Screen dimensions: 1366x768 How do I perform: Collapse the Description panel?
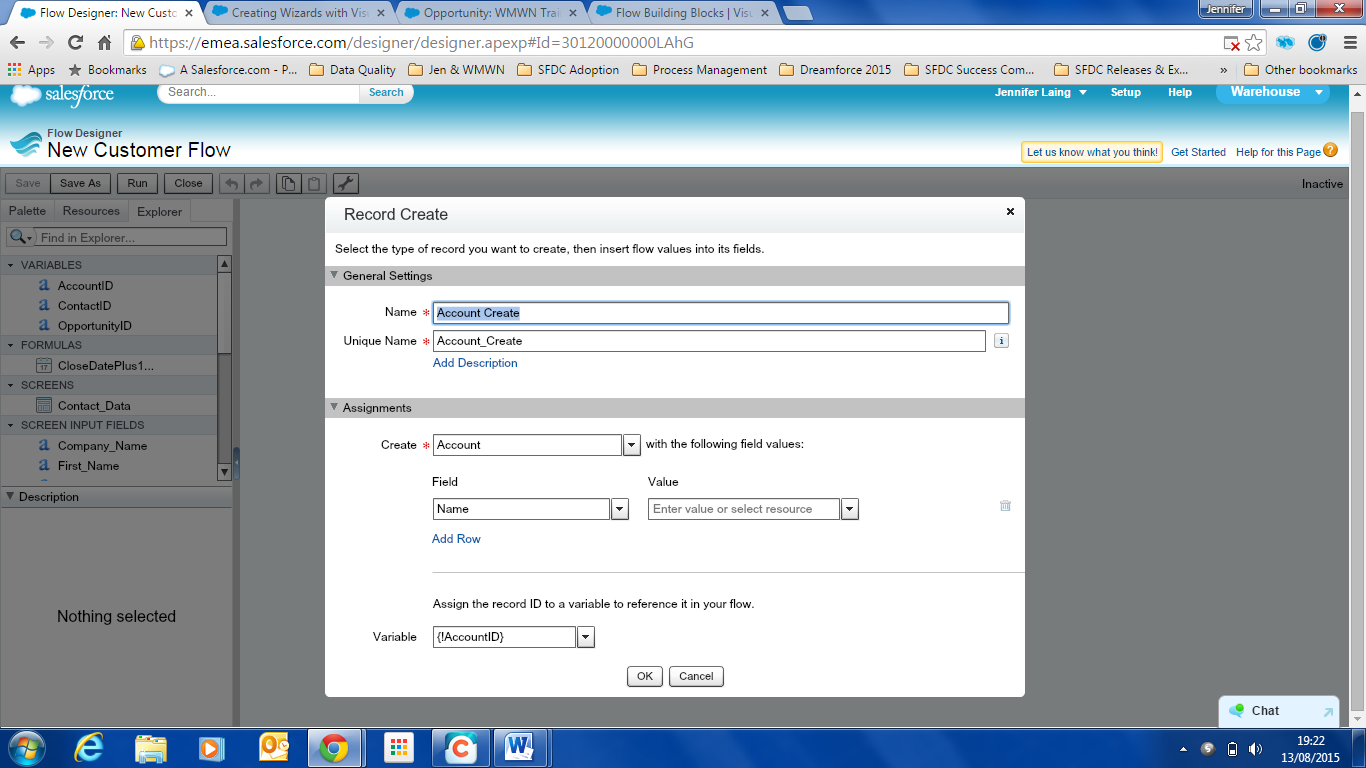(10, 496)
